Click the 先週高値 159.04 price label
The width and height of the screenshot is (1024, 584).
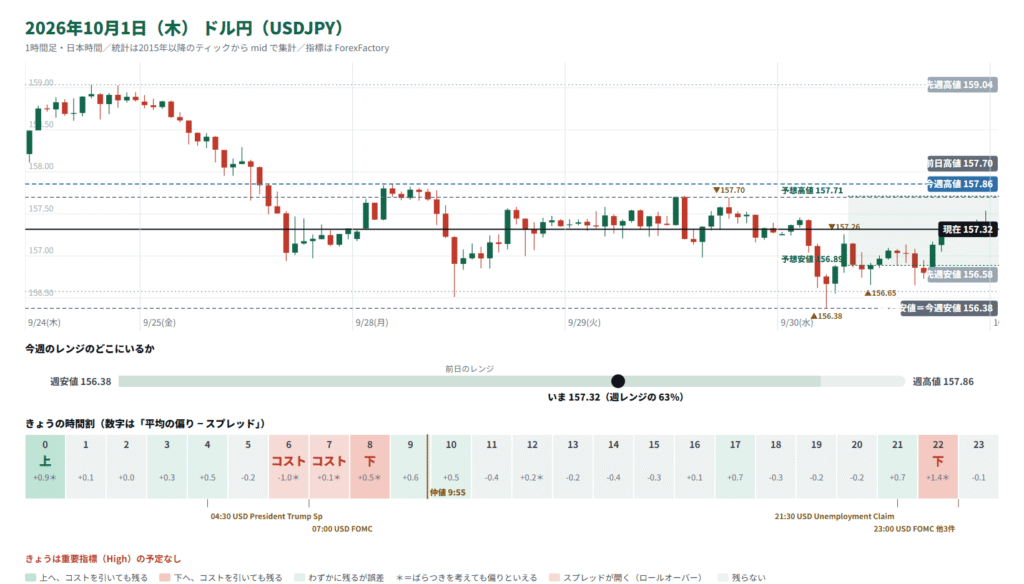pyautogui.click(x=962, y=84)
